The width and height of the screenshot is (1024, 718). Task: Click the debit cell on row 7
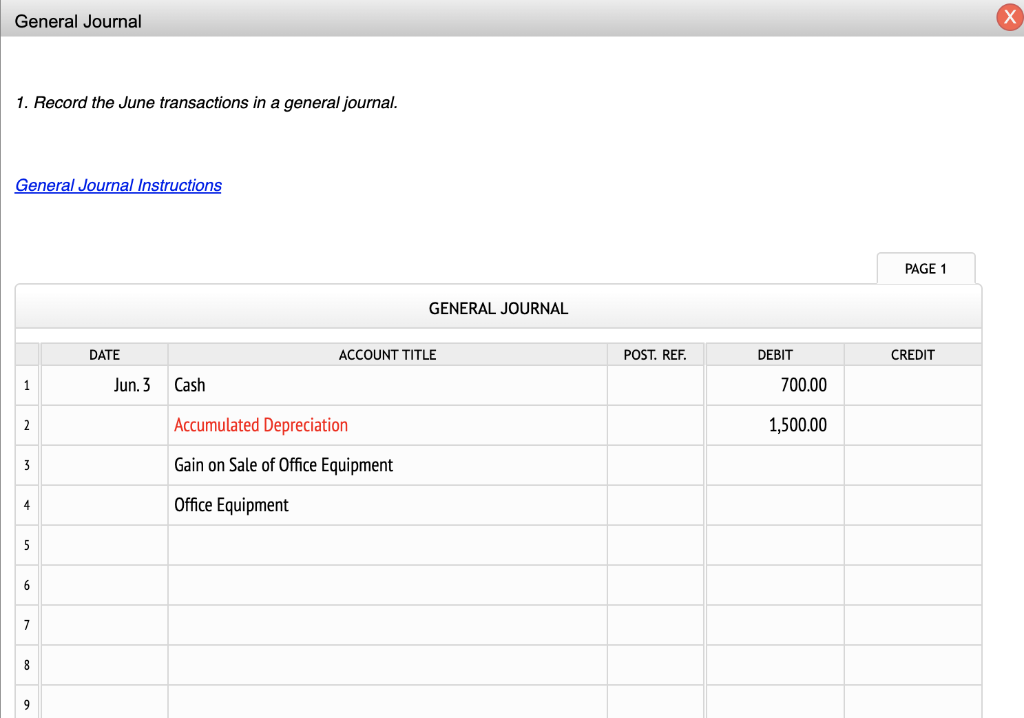[x=774, y=625]
